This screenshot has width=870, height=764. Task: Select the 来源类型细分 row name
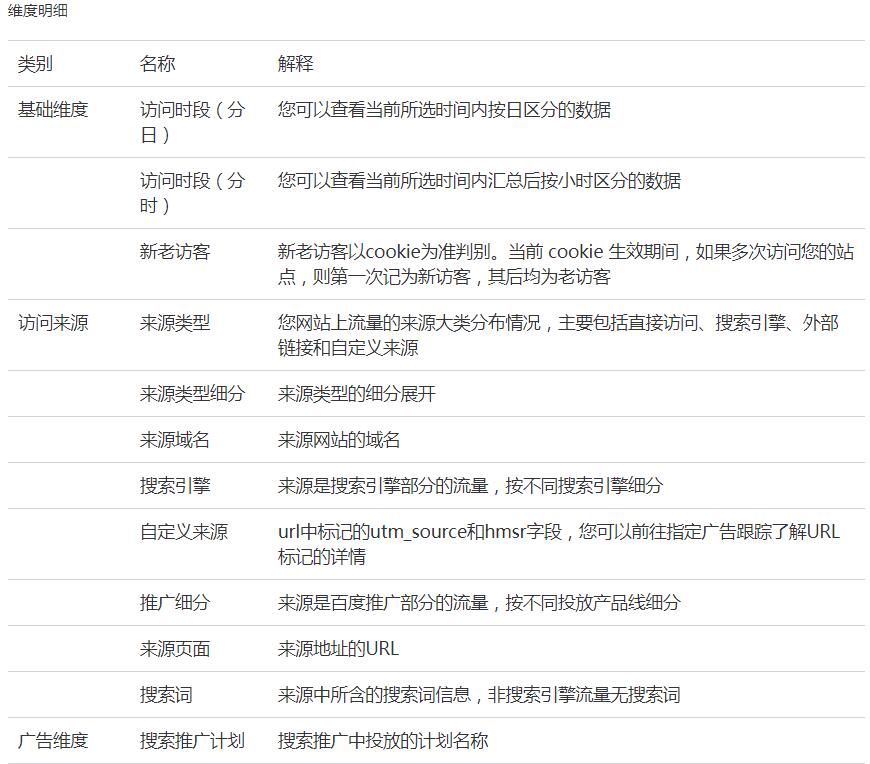192,394
